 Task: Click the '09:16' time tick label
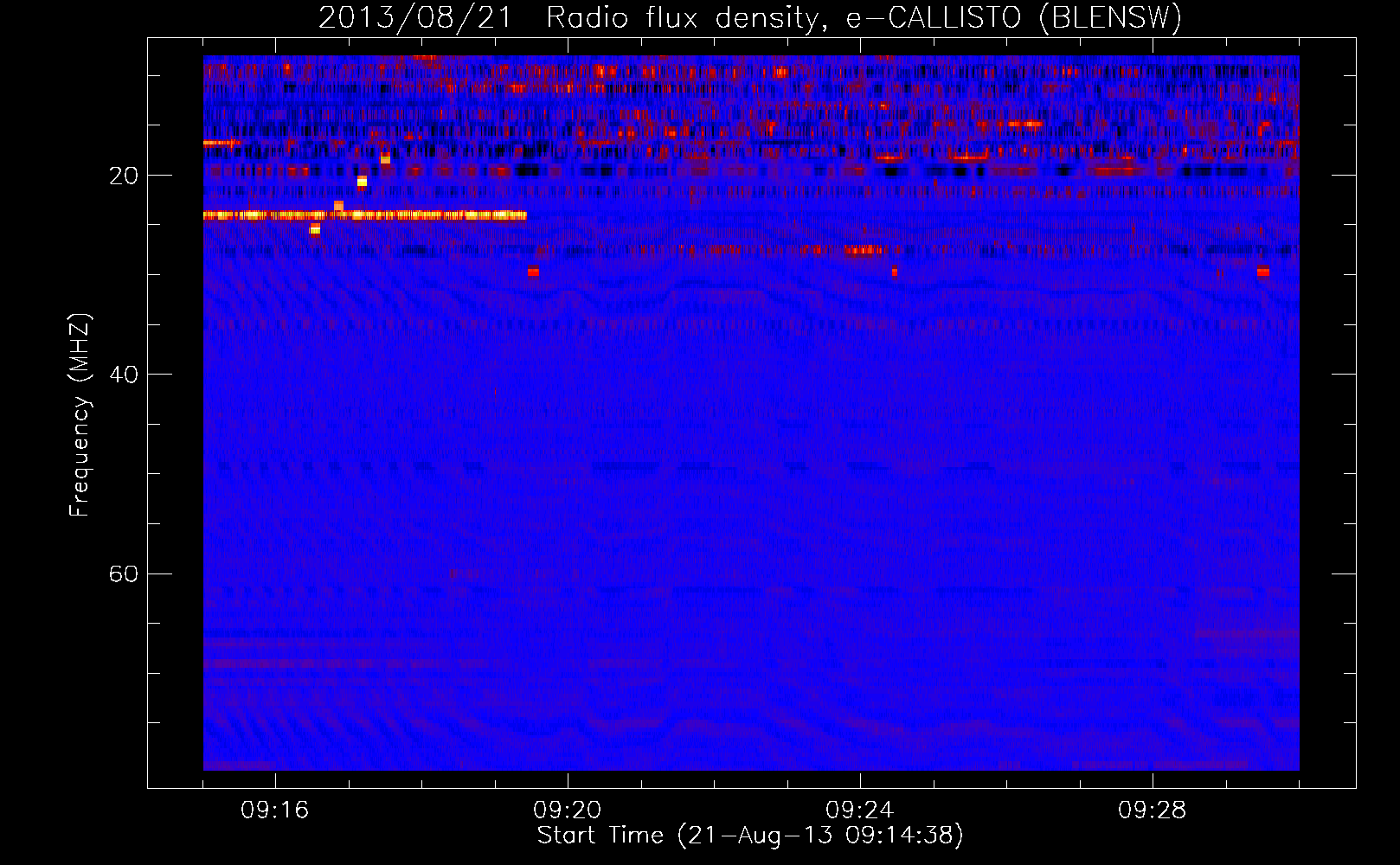coord(275,811)
